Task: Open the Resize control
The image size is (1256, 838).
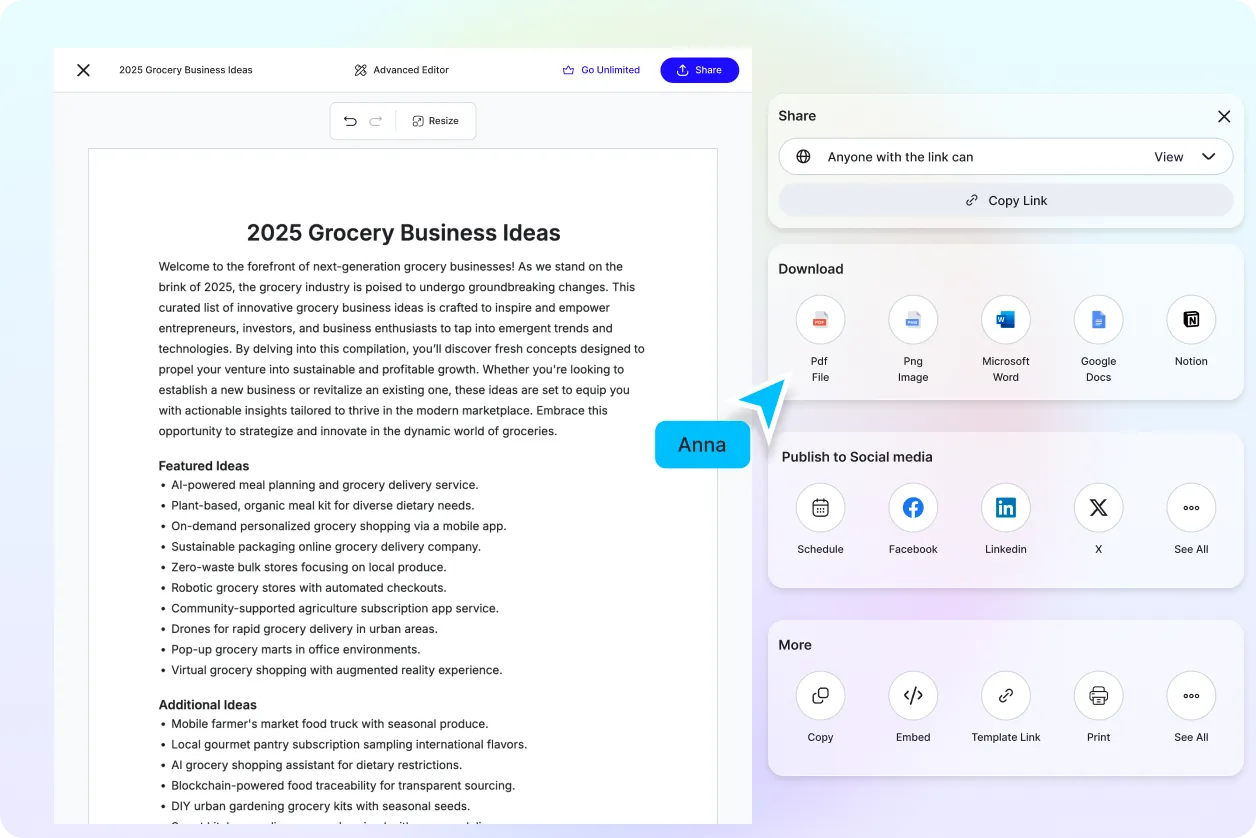Action: (x=436, y=120)
